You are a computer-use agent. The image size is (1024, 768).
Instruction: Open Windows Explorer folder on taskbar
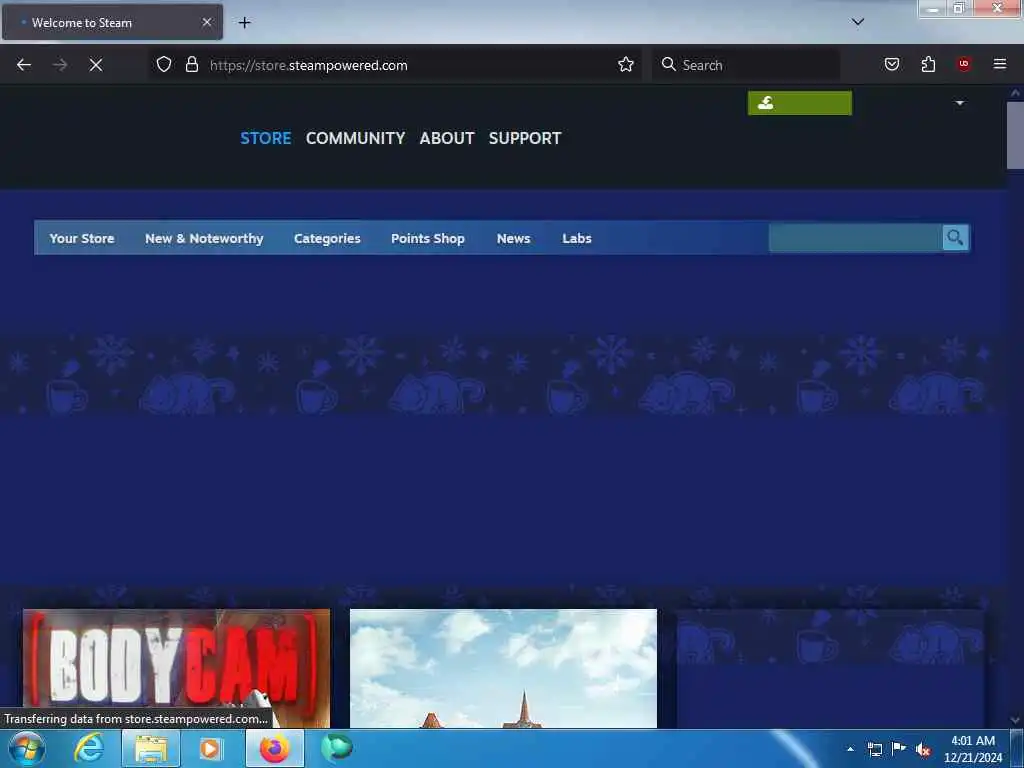click(151, 748)
